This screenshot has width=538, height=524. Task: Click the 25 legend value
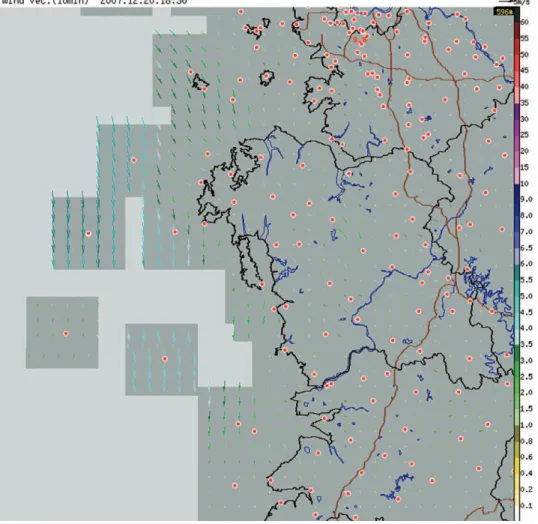coord(524,135)
